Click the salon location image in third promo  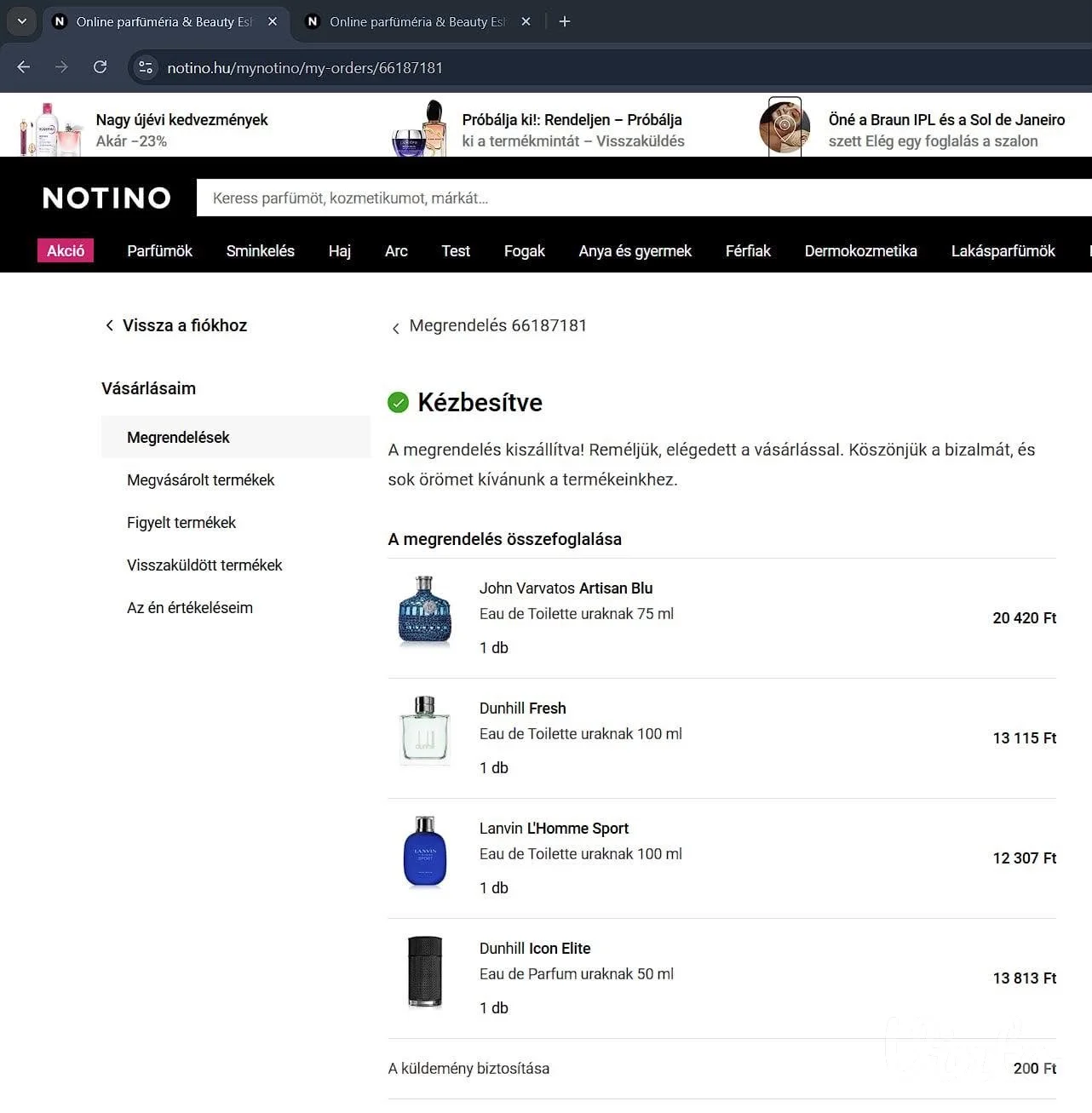(x=784, y=126)
